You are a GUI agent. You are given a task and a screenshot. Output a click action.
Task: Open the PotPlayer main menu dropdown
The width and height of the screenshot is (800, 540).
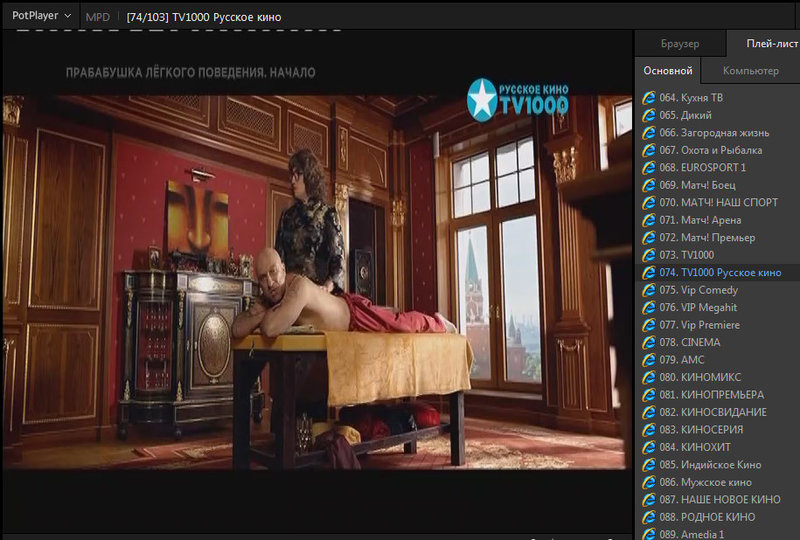[x=41, y=16]
